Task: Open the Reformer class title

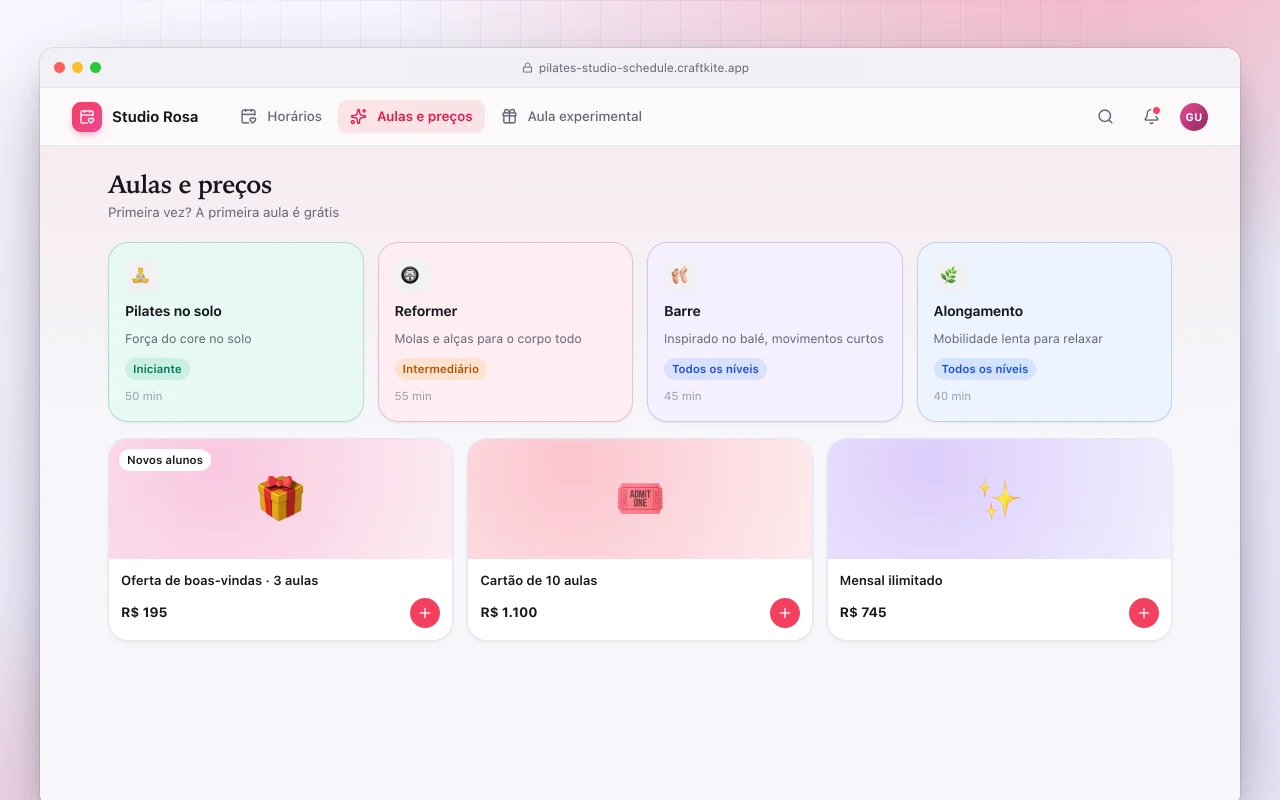Action: point(426,311)
